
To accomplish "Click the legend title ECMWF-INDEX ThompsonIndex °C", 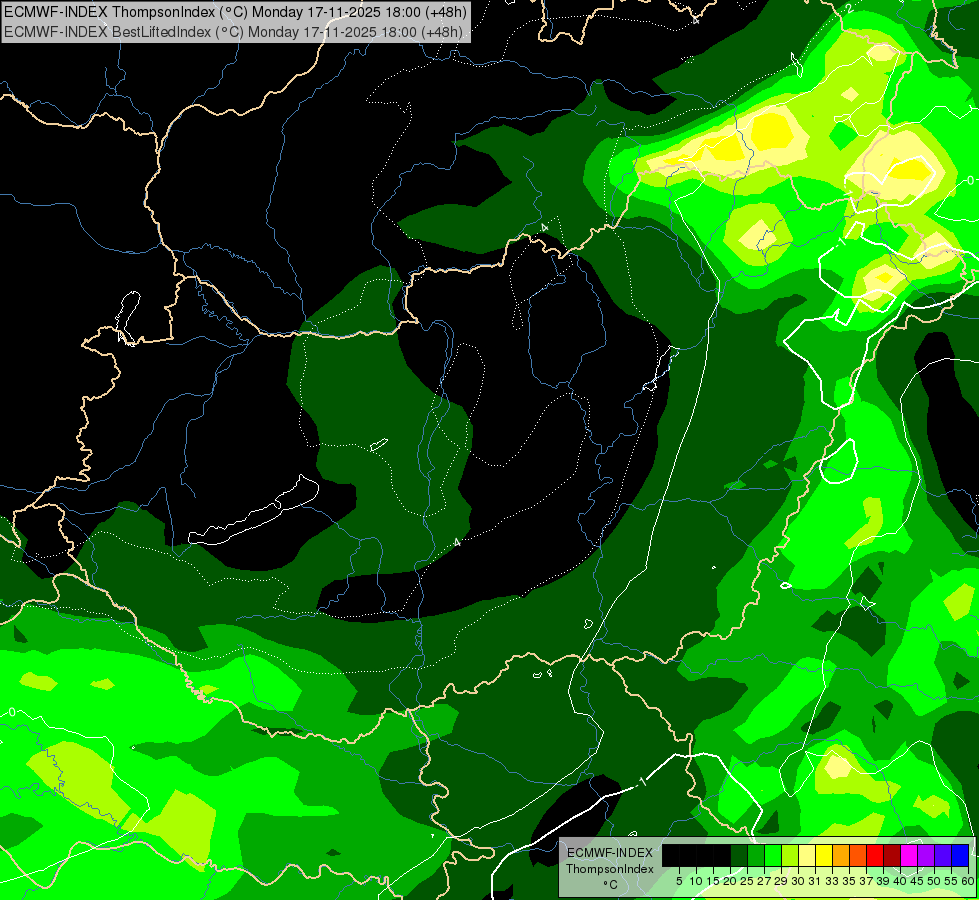I will click(610, 868).
